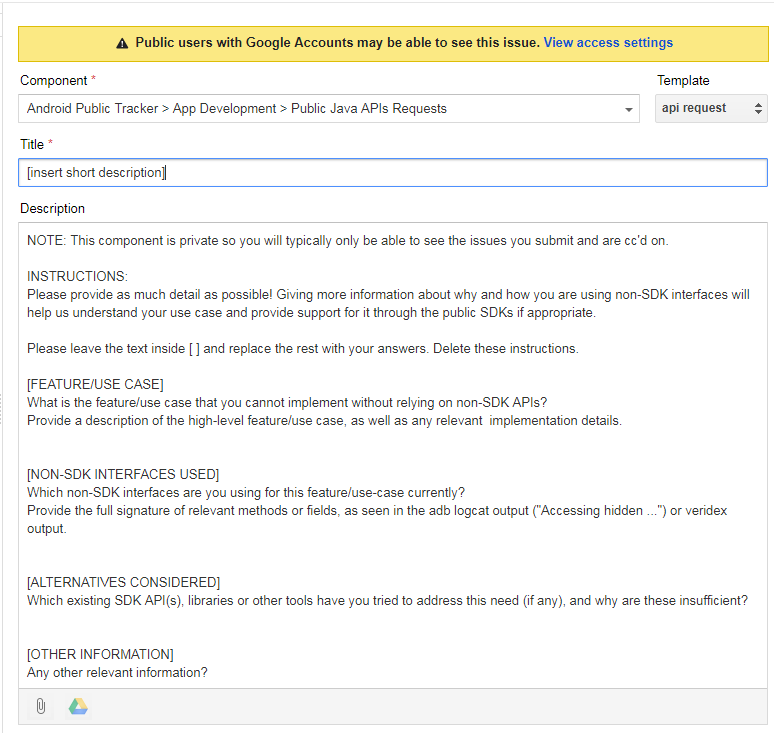Click the Component field label
Viewport: 774px width, 733px height.
(x=53, y=80)
